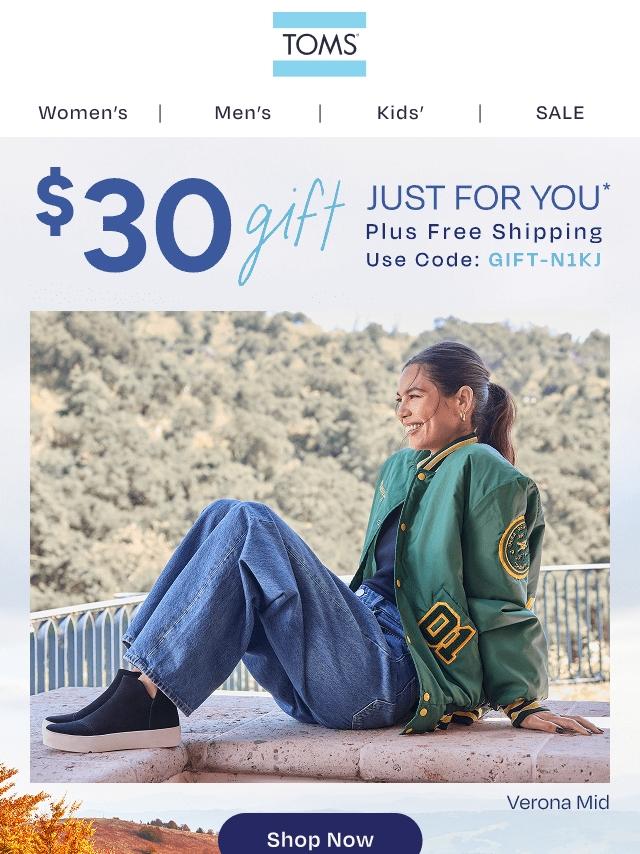Open the model photo on the ledge
This screenshot has width=640, height=854.
320,547
